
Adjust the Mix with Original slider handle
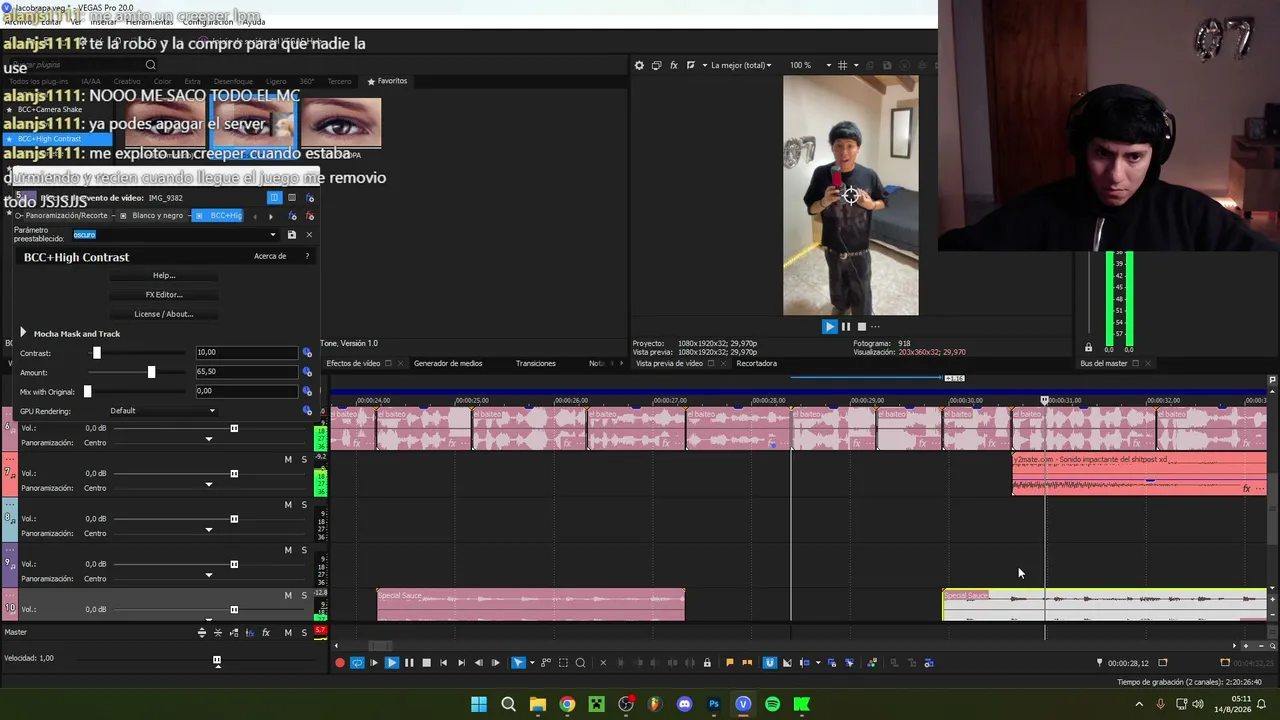click(x=87, y=391)
